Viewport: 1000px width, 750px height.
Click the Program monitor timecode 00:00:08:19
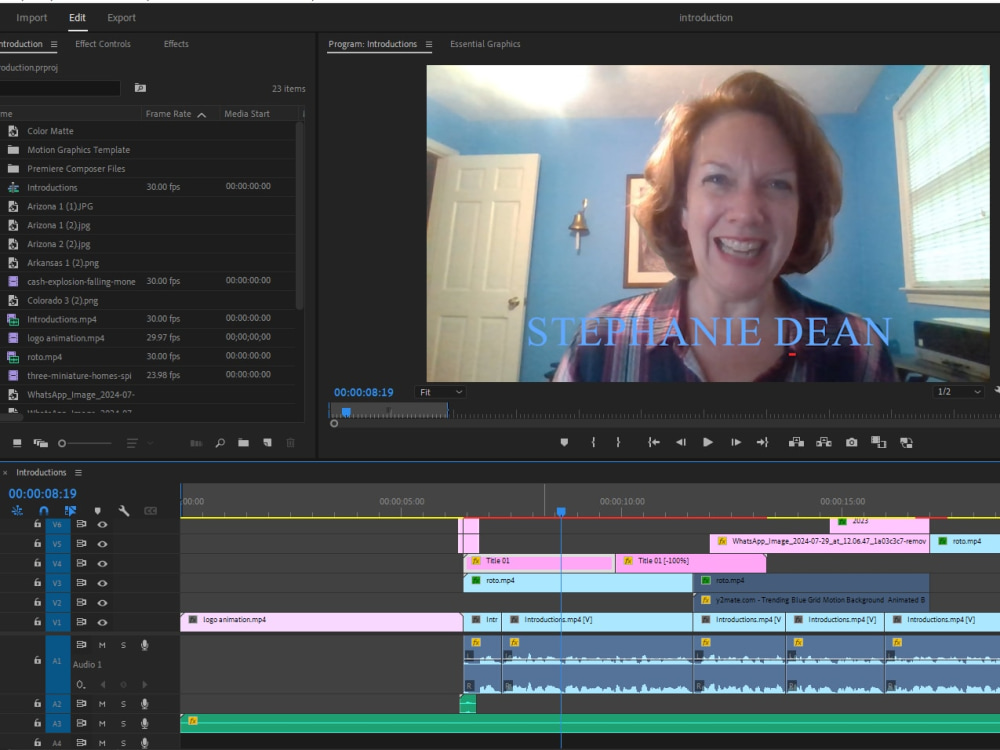364,392
